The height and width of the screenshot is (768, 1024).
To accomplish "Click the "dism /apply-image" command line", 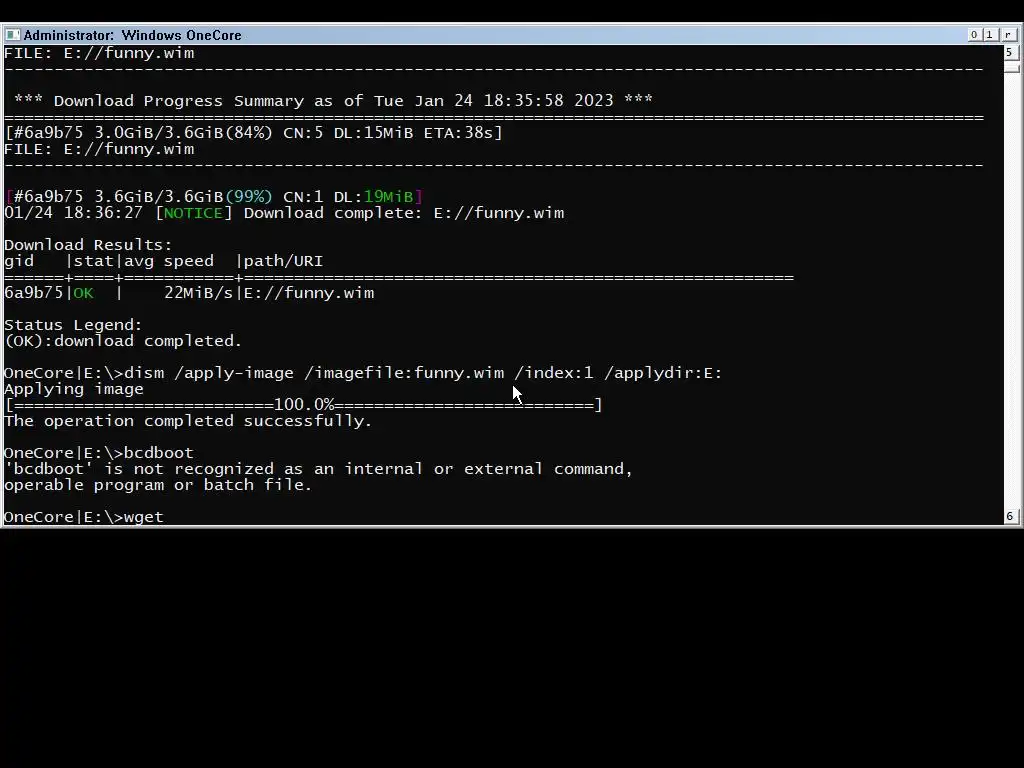I will (363, 373).
